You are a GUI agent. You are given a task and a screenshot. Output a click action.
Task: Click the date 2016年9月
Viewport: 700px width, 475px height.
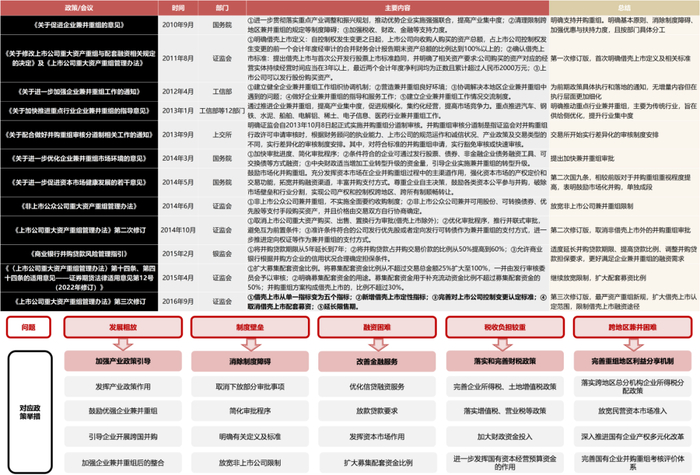[x=178, y=301]
